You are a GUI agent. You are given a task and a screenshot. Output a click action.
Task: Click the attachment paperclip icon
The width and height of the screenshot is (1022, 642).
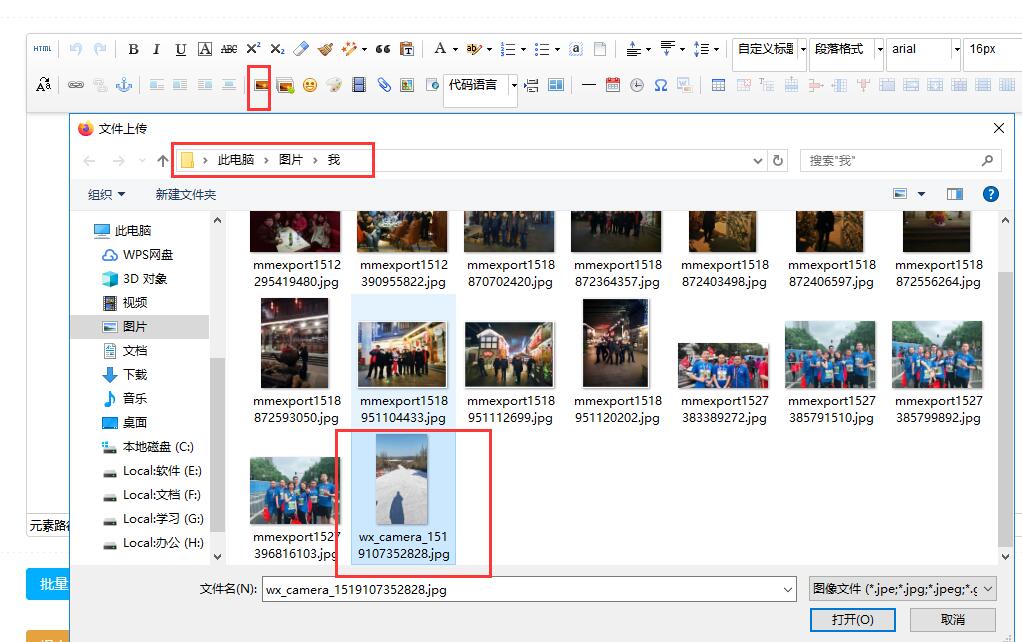383,86
